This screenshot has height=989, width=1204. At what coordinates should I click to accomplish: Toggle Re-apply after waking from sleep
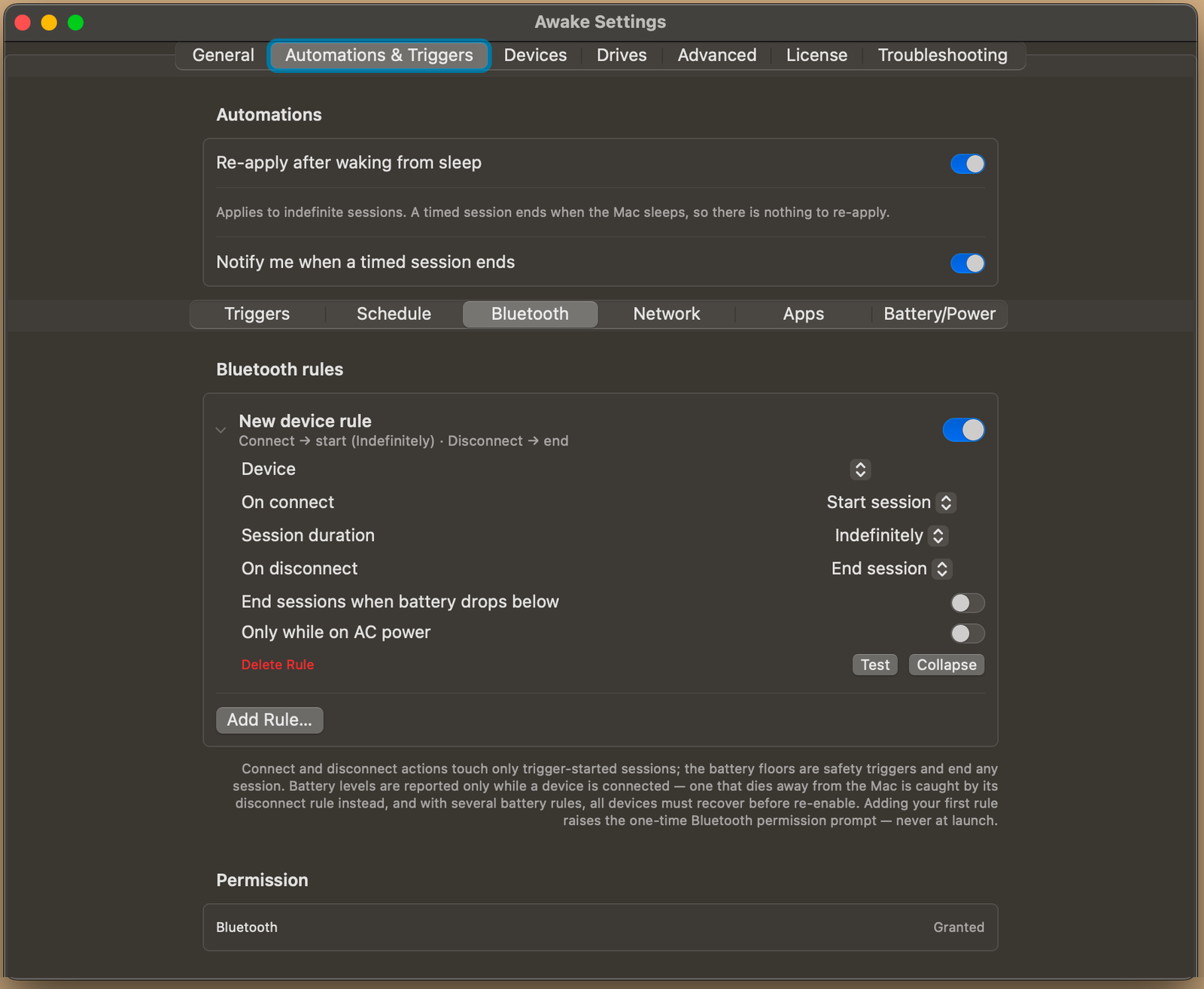pos(967,163)
